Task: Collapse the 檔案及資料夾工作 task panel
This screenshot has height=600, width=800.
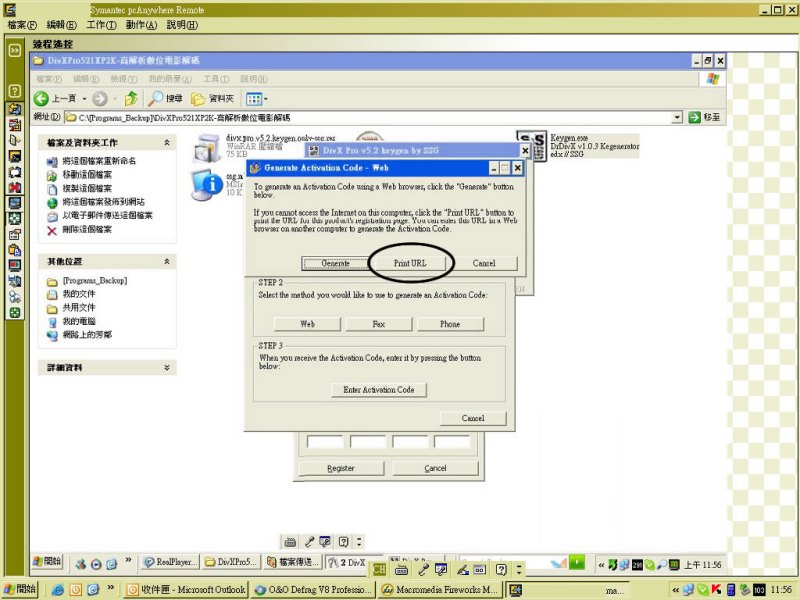Action: click(x=167, y=143)
